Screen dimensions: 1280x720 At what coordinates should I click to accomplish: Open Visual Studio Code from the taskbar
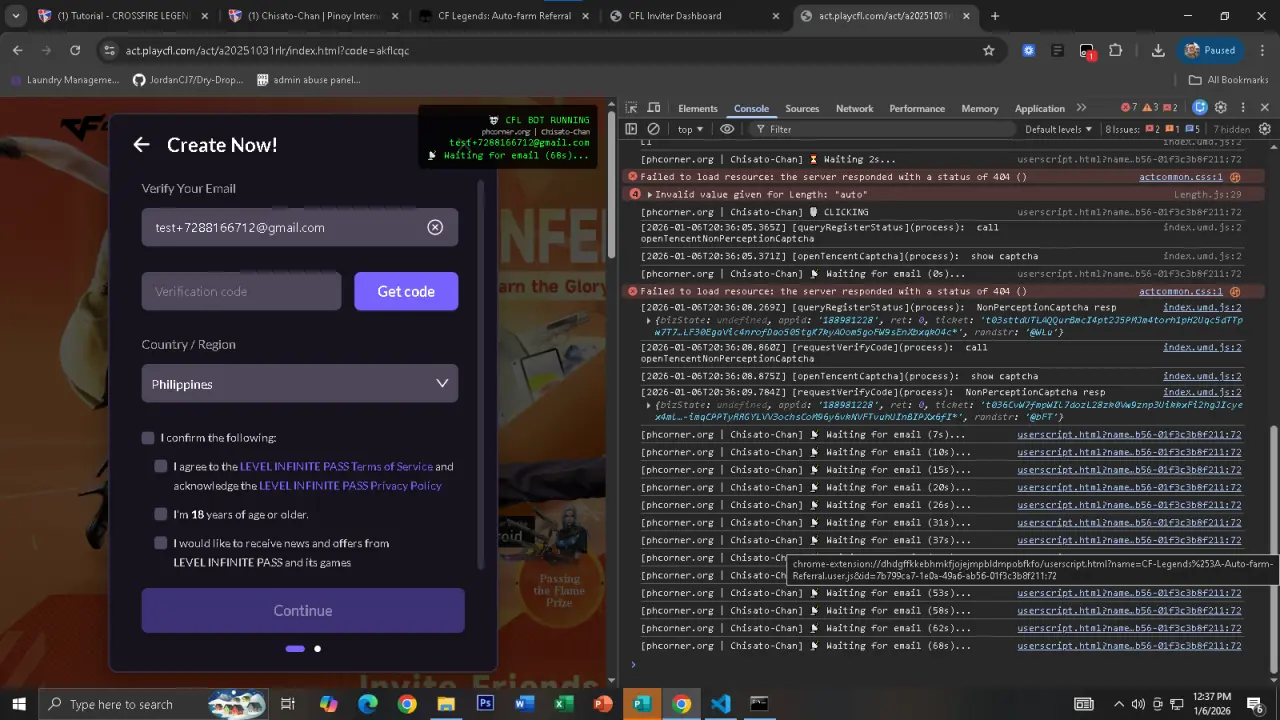720,704
